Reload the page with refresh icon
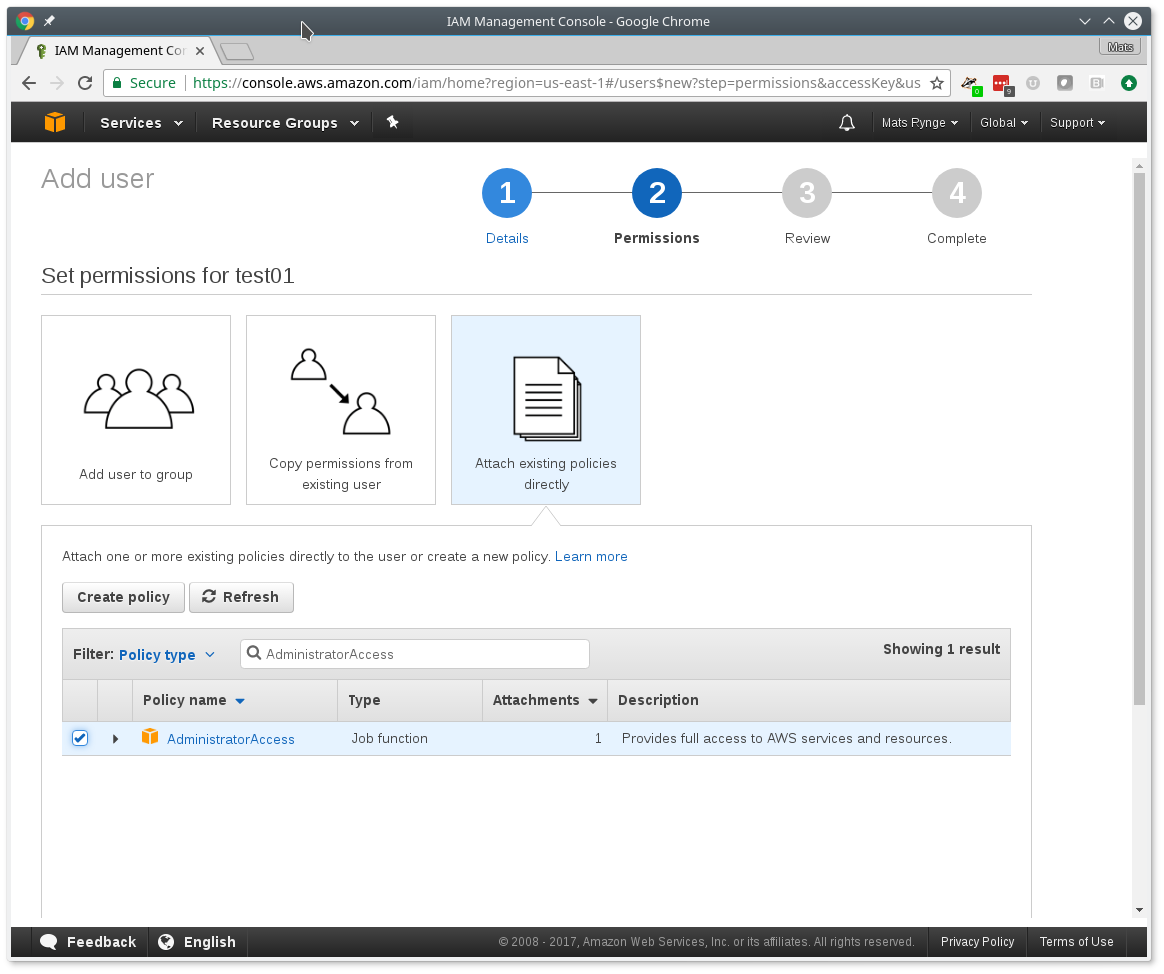This screenshot has height=974, width=1164. click(85, 83)
